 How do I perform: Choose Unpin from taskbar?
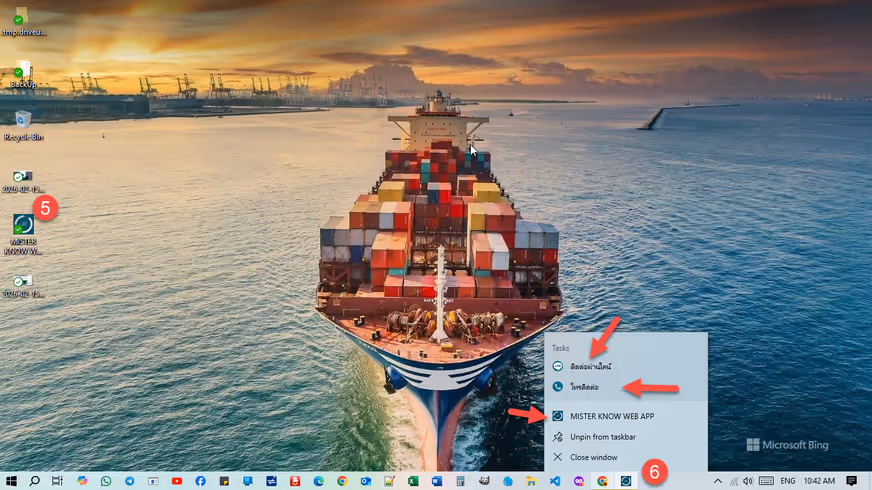[x=602, y=437]
